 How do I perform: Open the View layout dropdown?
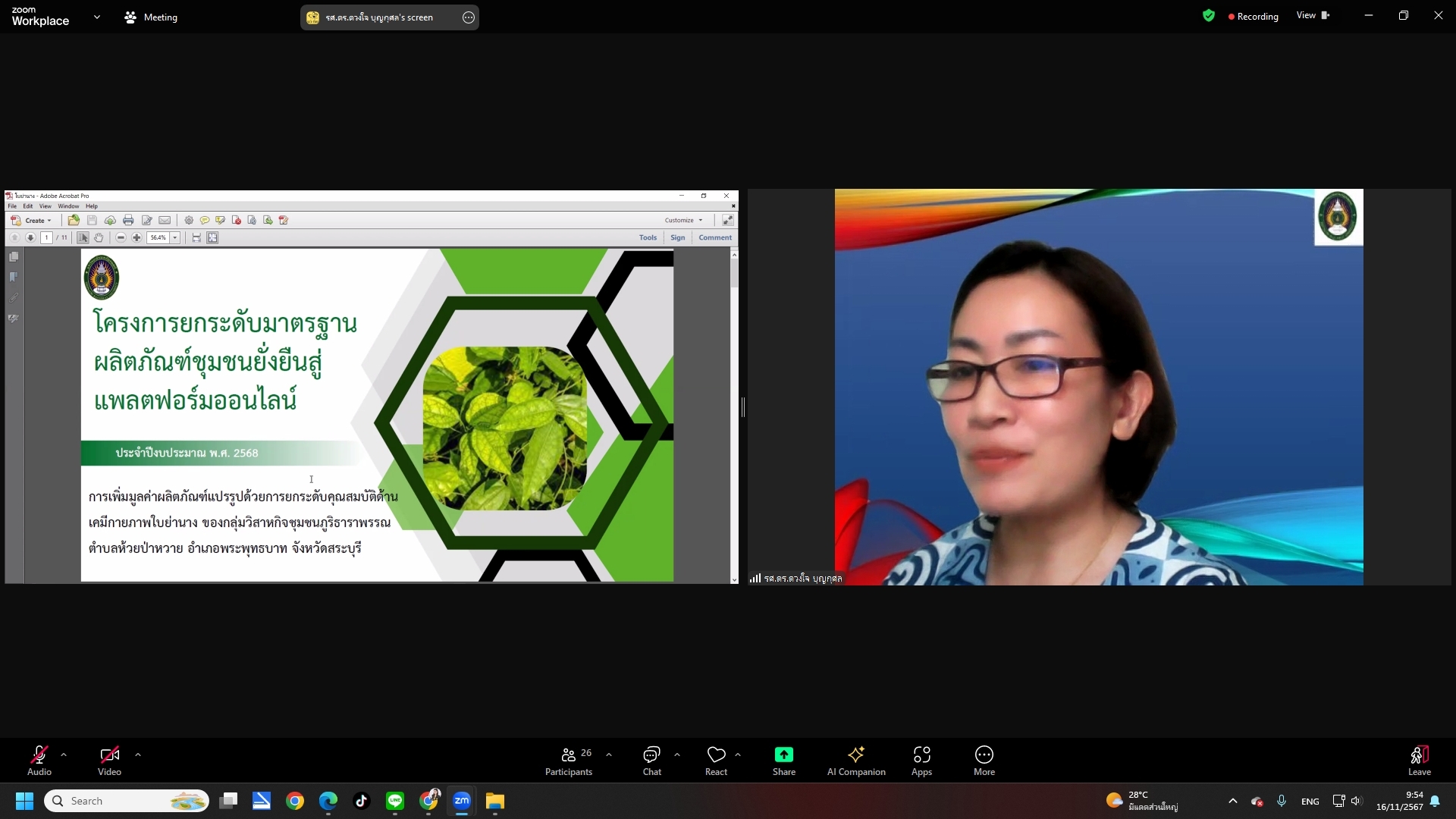pyautogui.click(x=1313, y=15)
